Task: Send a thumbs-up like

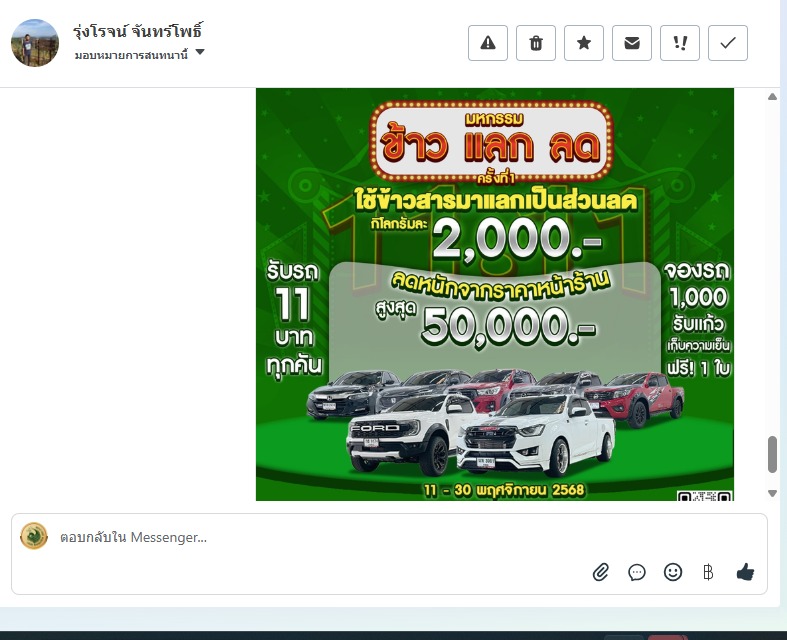Action: pos(745,572)
